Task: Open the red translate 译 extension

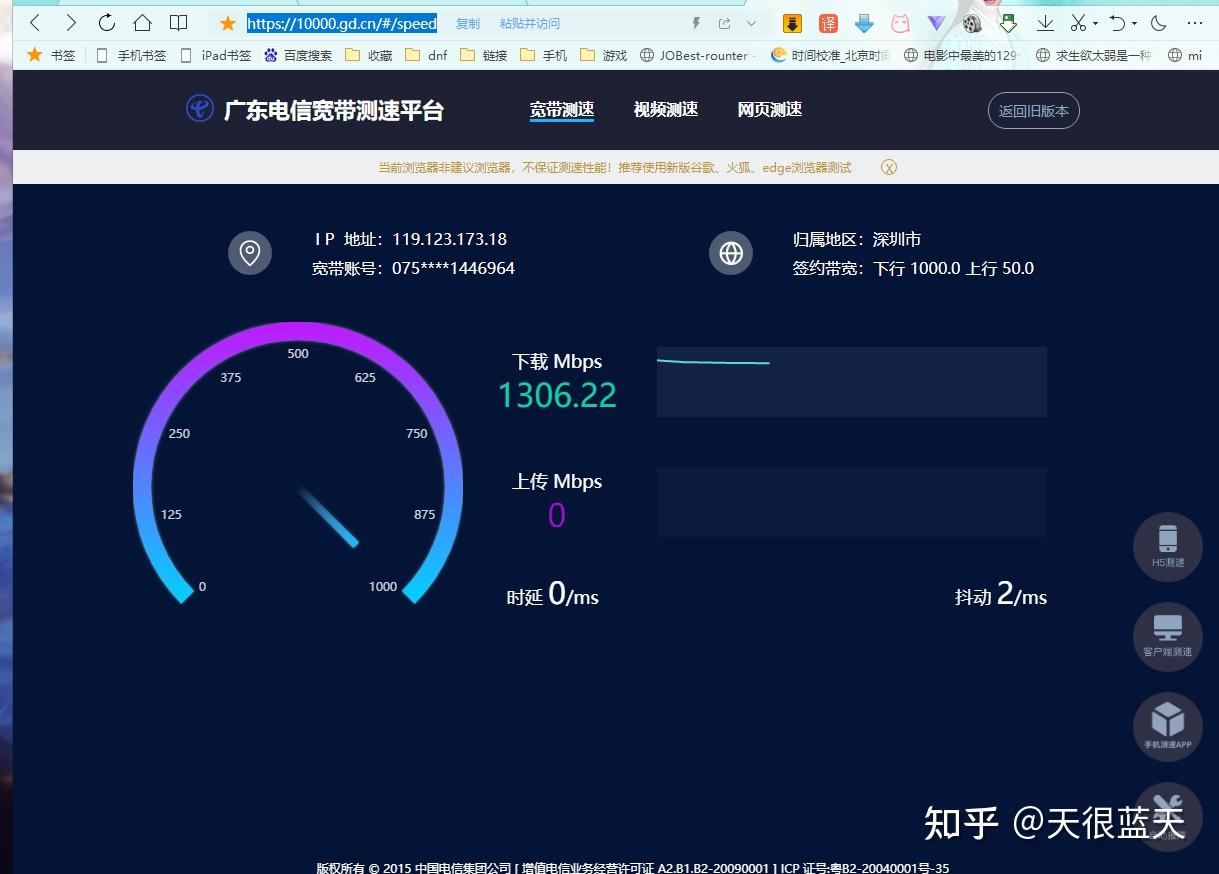Action: pos(828,23)
